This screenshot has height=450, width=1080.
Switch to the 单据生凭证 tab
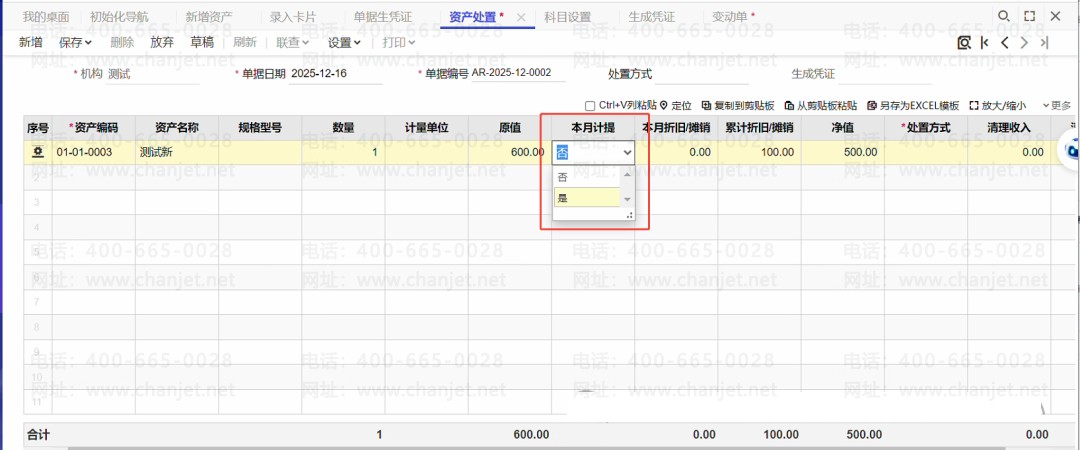coord(383,17)
